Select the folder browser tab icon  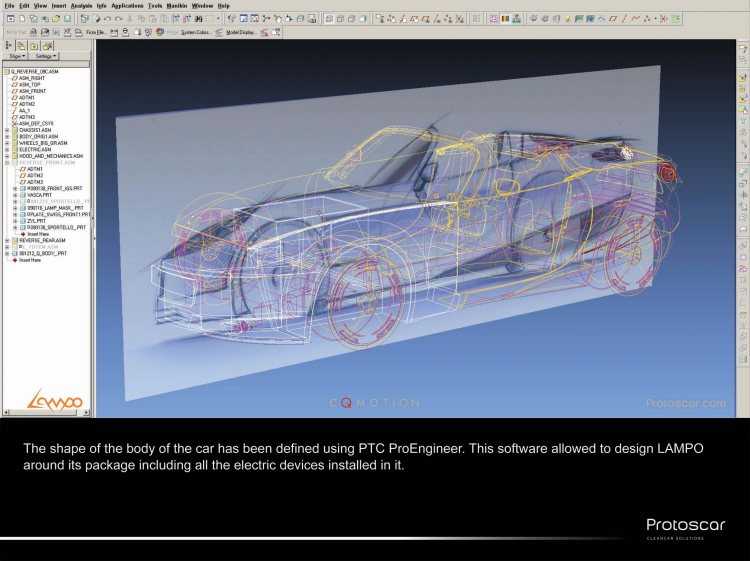tap(22, 45)
